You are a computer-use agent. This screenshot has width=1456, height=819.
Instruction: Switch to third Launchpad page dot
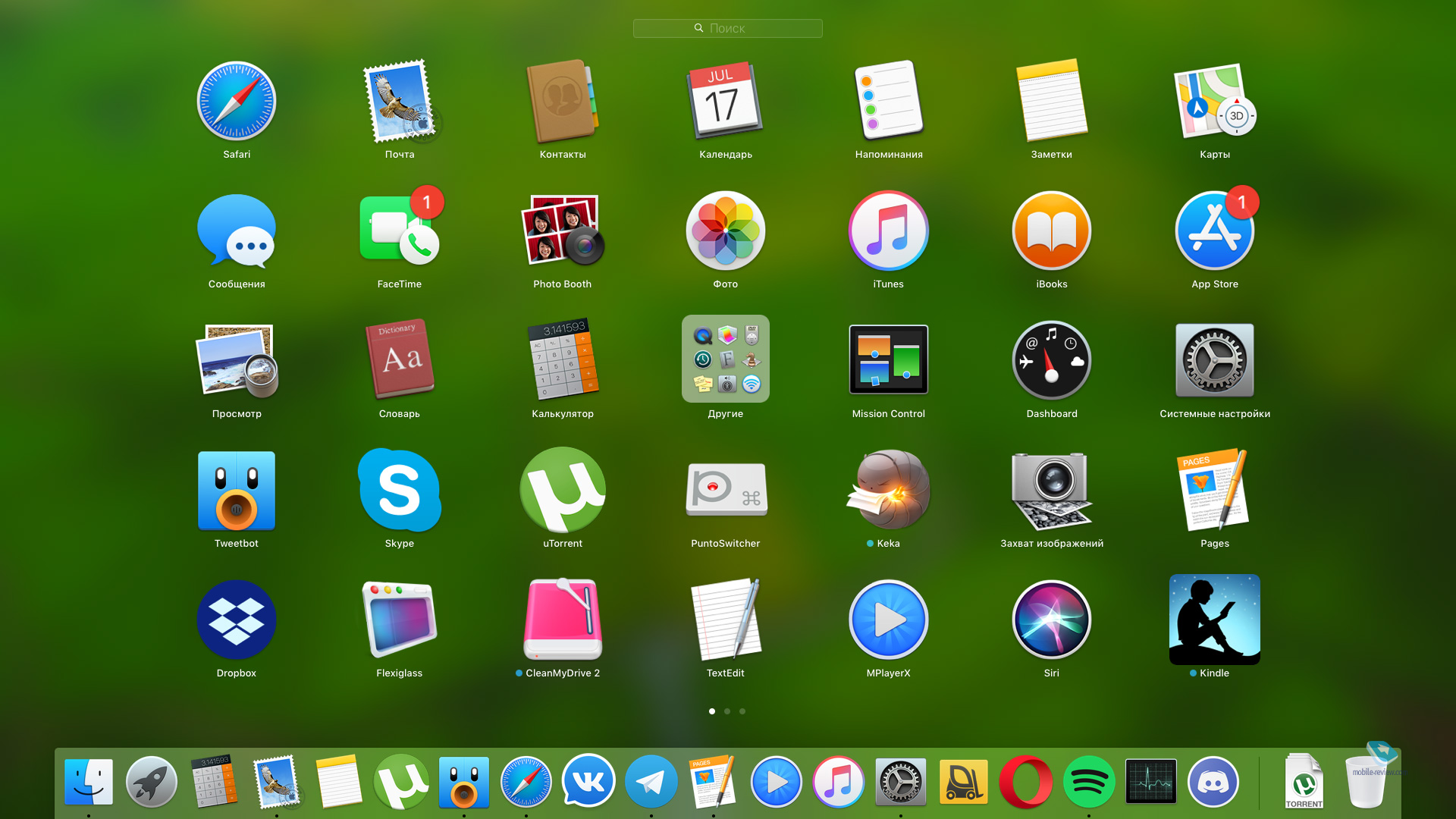click(x=742, y=711)
